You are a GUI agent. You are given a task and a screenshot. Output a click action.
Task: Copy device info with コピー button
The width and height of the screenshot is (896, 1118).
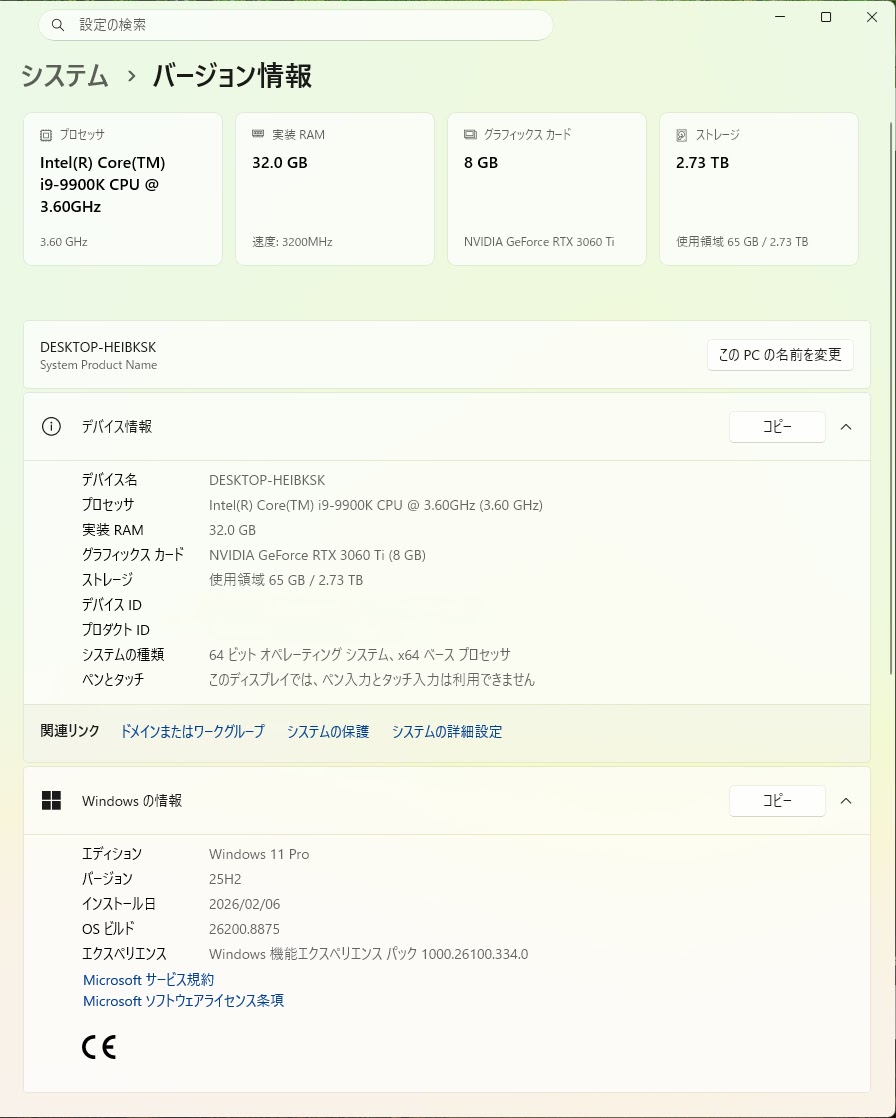[x=777, y=426]
